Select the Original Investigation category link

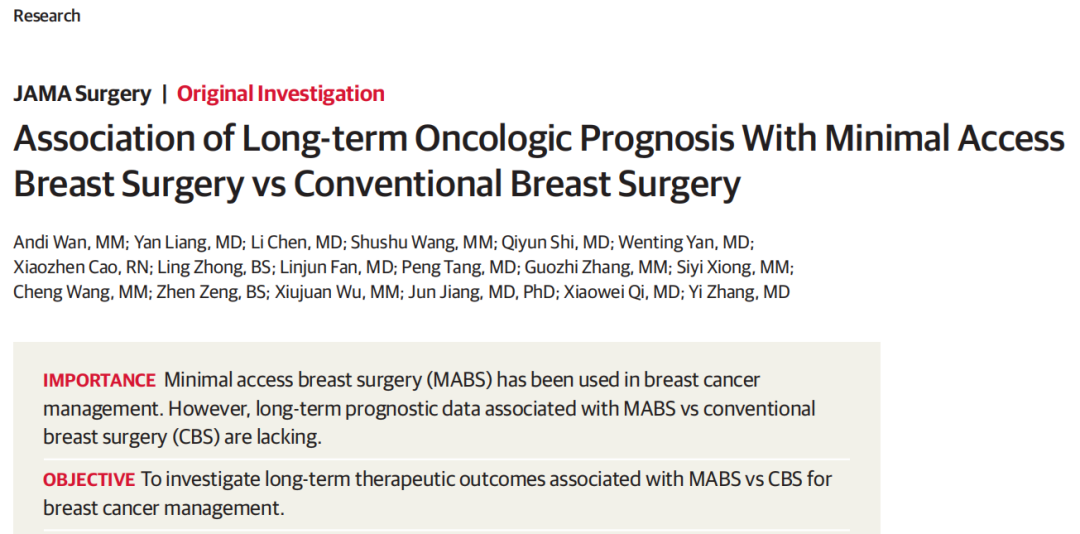pos(281,94)
